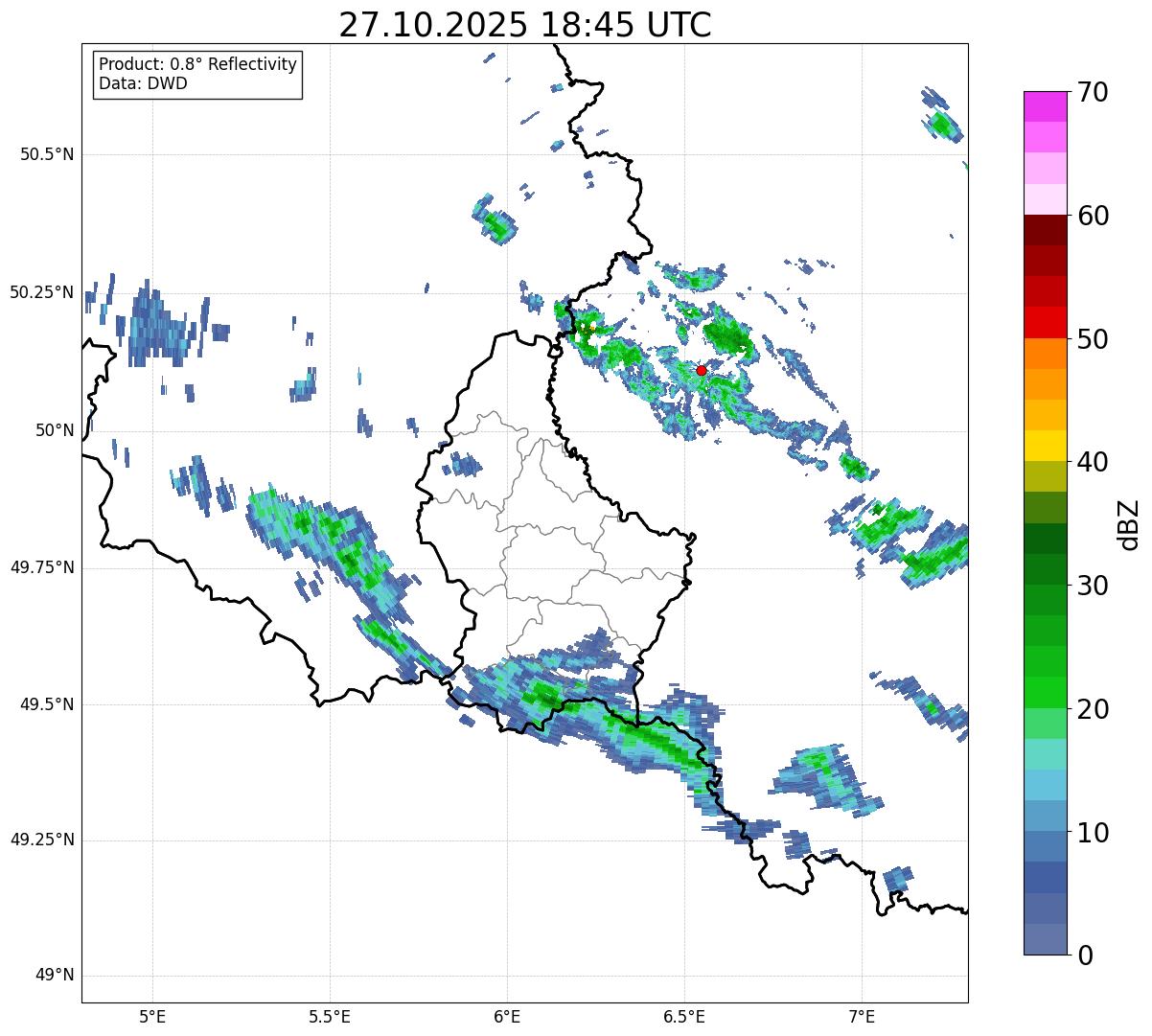Click the 10 colorbar tick label
The image size is (1152, 1036).
(1093, 832)
